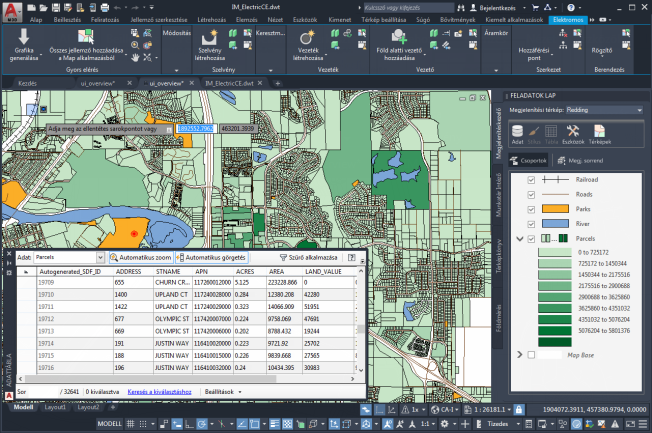
Task: Open the Adat icon in Feladatok lap
Action: coord(517,131)
